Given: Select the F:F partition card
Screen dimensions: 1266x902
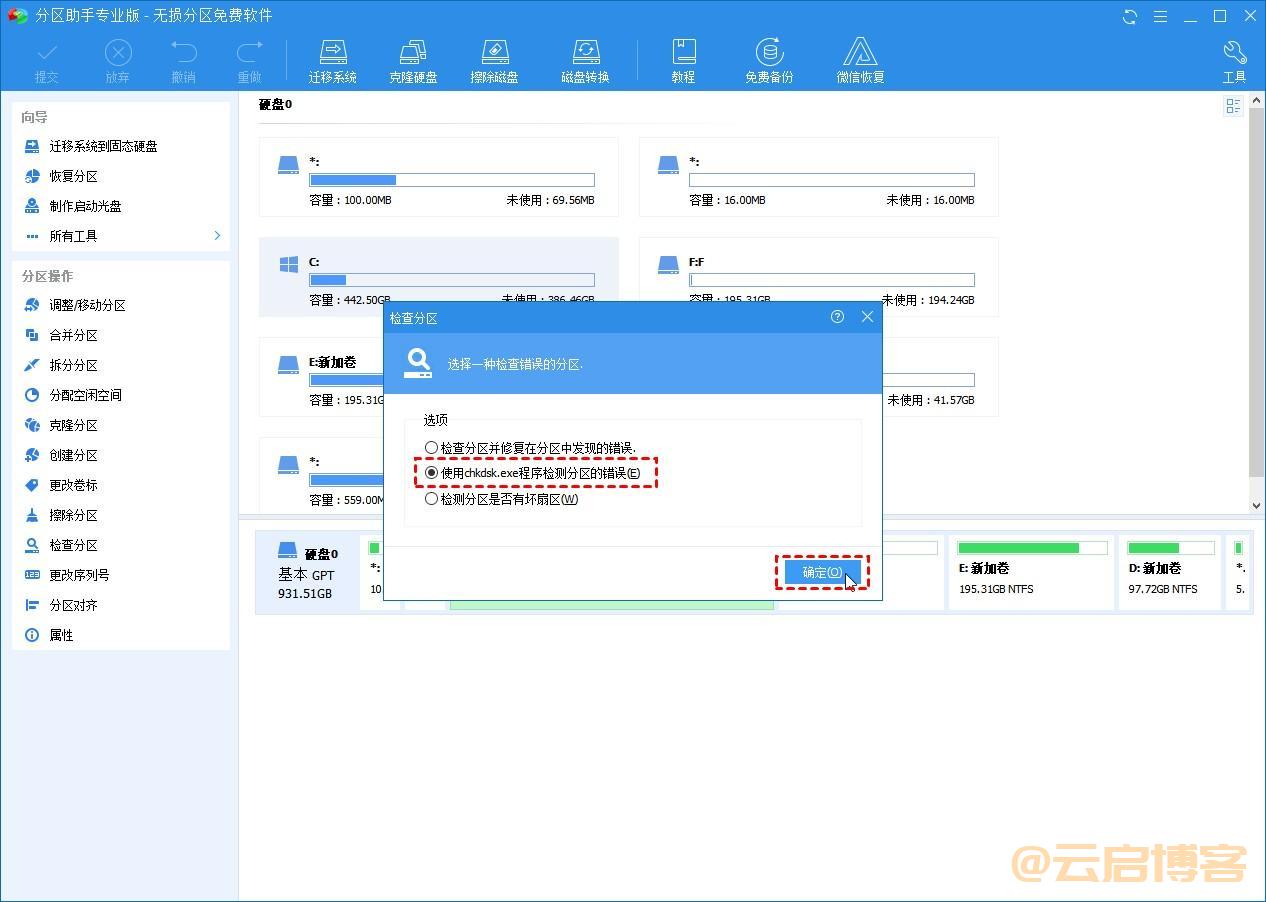Looking at the screenshot, I should click(x=818, y=277).
